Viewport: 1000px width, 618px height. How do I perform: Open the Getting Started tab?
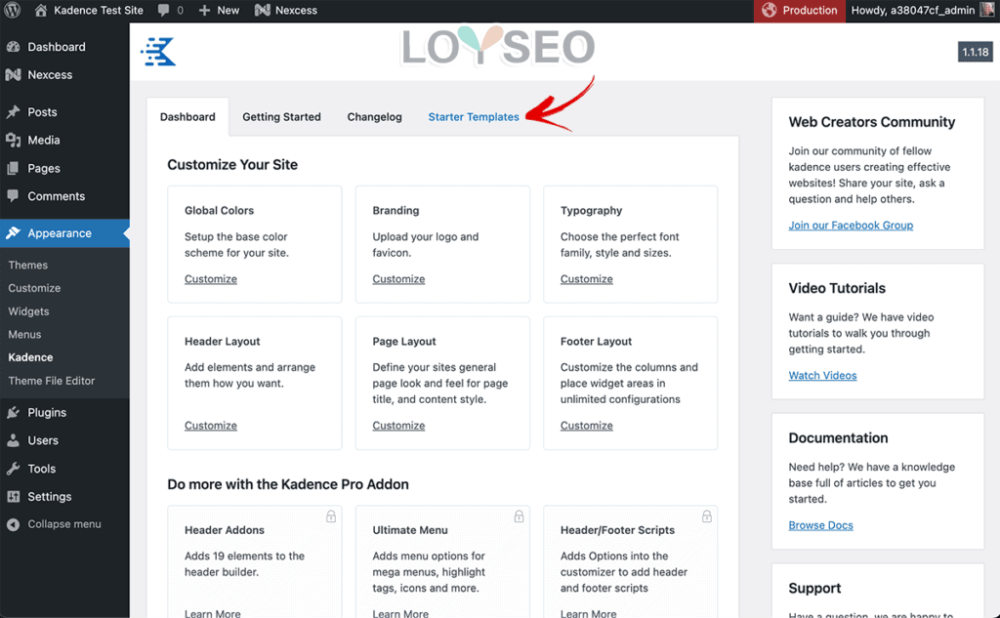281,117
